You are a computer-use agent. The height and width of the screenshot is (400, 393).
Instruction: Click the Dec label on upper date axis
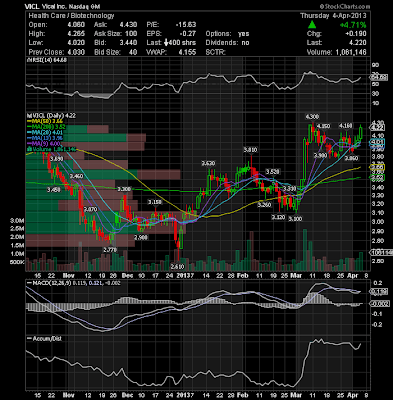pyautogui.click(x=127, y=275)
